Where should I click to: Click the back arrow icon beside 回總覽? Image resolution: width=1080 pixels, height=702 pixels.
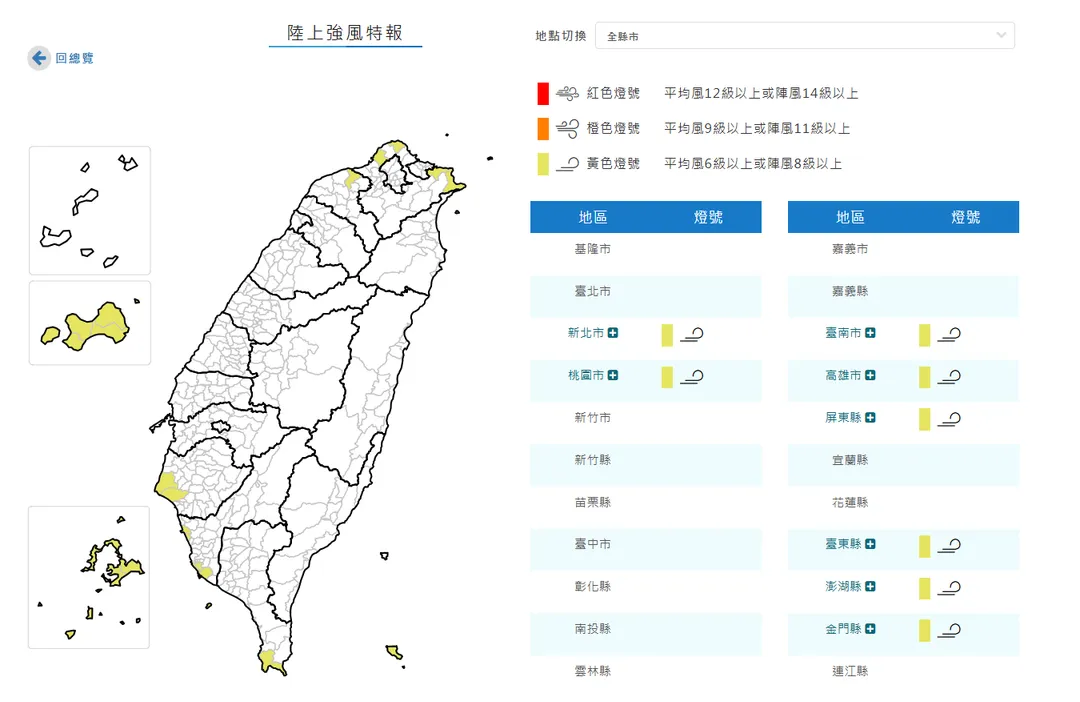coord(39,59)
